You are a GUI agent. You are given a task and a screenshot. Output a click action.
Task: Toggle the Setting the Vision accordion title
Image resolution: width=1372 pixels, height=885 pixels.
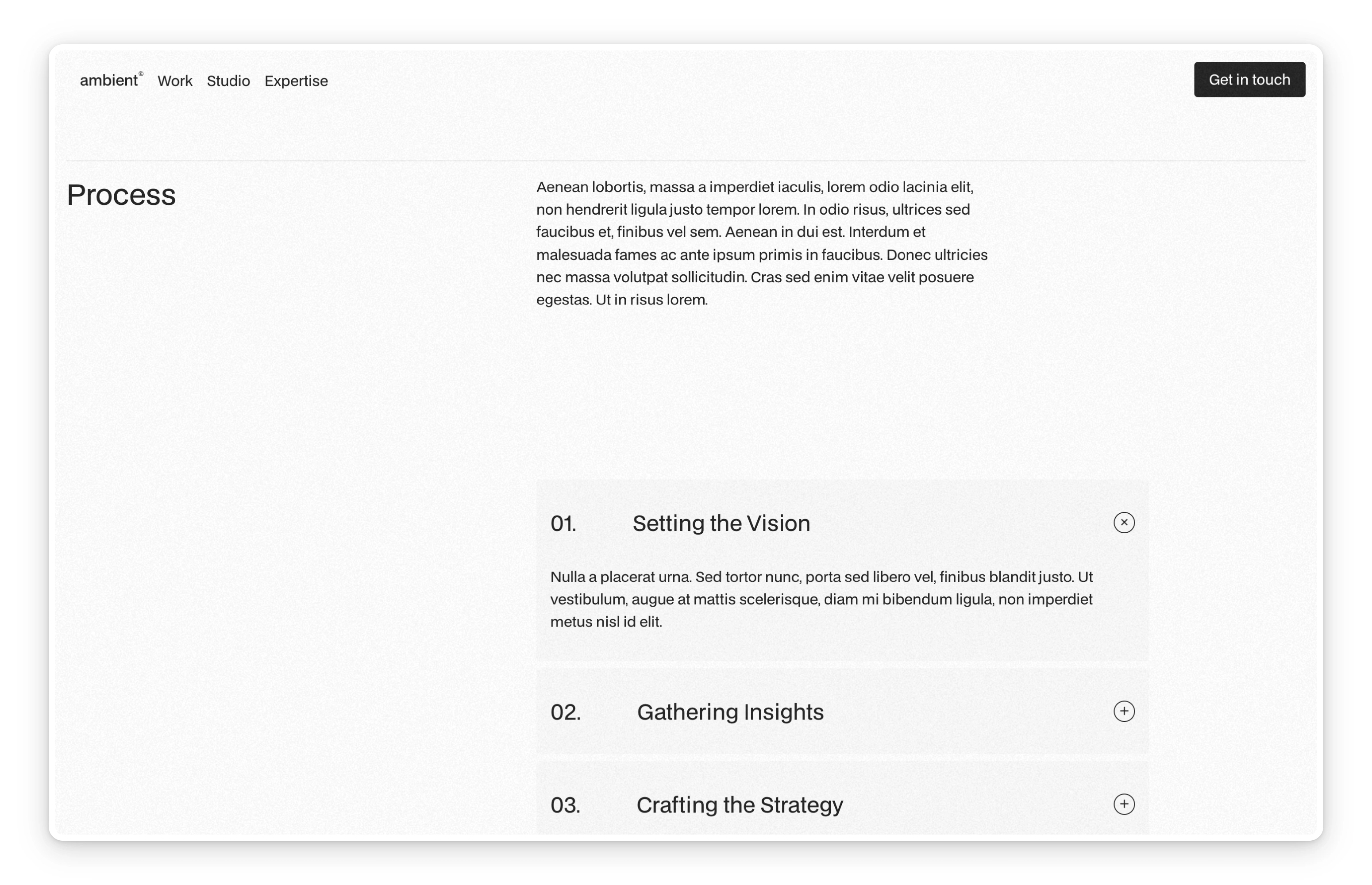click(721, 523)
